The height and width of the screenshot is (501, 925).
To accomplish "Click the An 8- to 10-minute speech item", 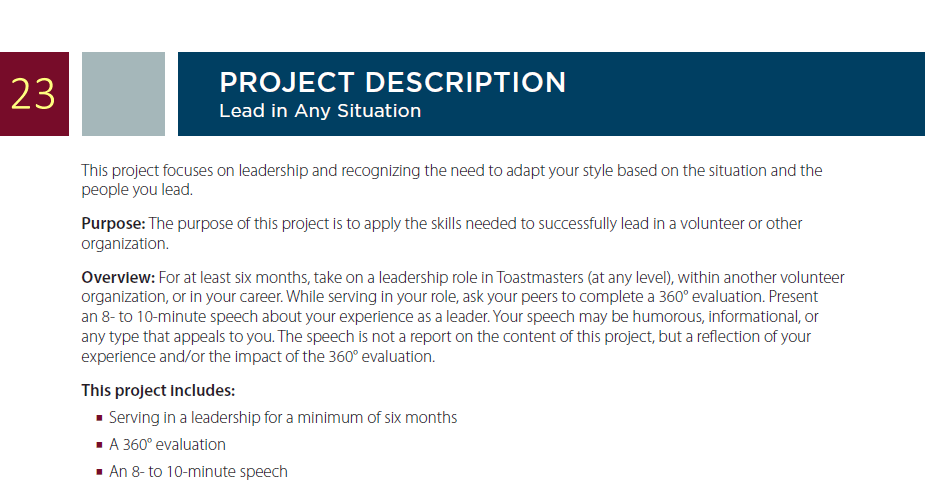I will click(198, 471).
